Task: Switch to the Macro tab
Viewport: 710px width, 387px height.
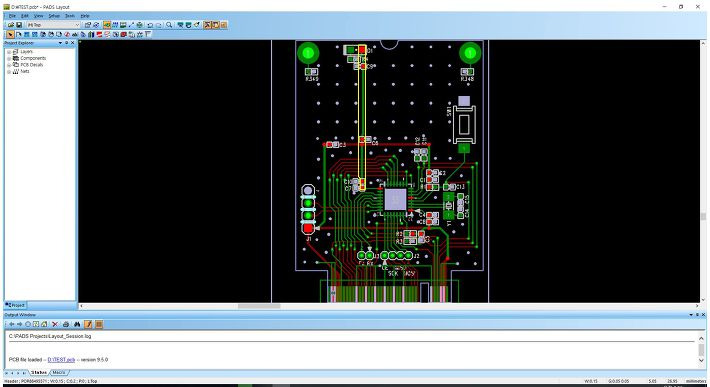Action: (x=59, y=373)
